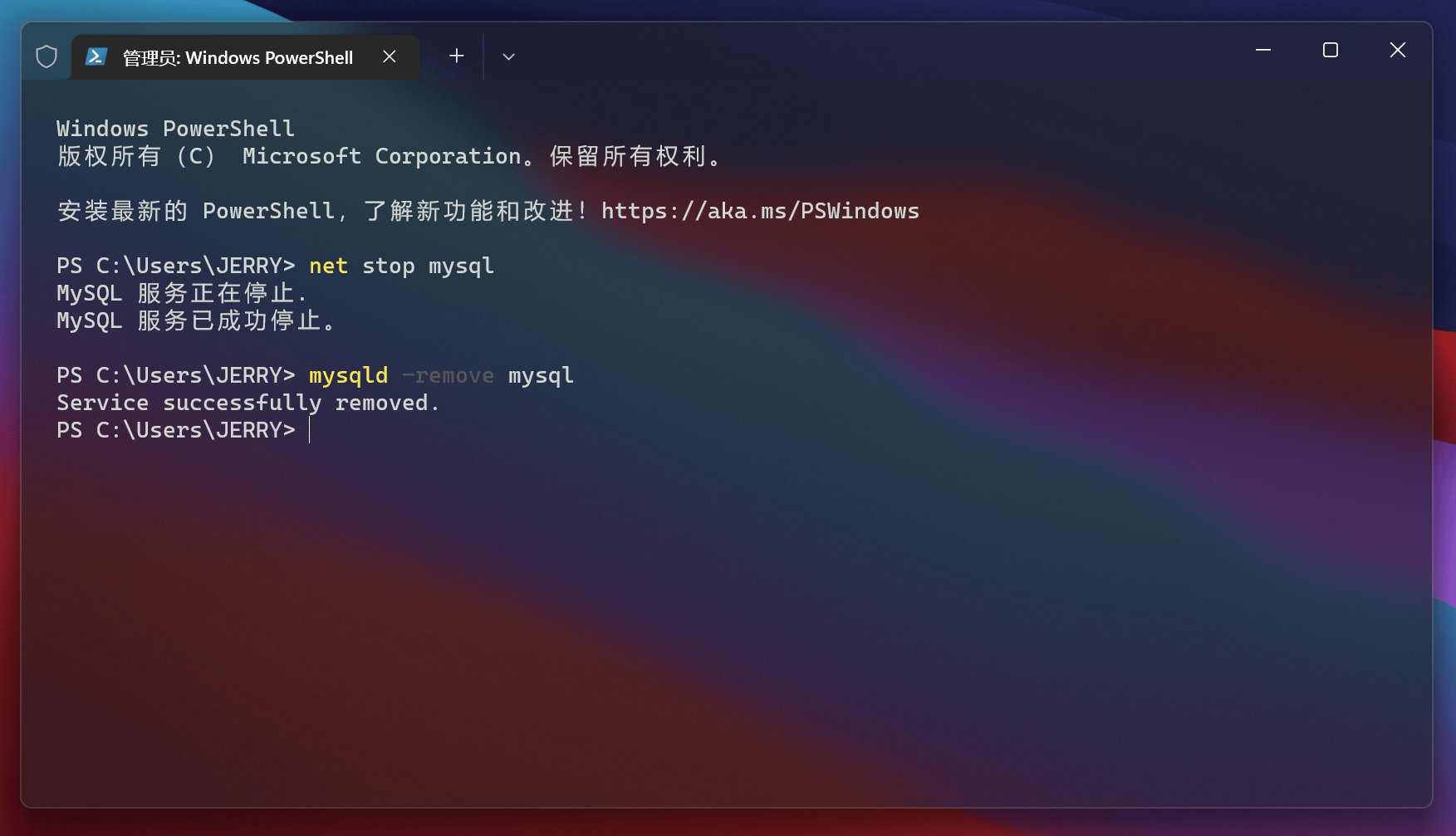The width and height of the screenshot is (1456, 836).
Task: Click the 'Service successfully removed.' output line
Action: pos(248,403)
